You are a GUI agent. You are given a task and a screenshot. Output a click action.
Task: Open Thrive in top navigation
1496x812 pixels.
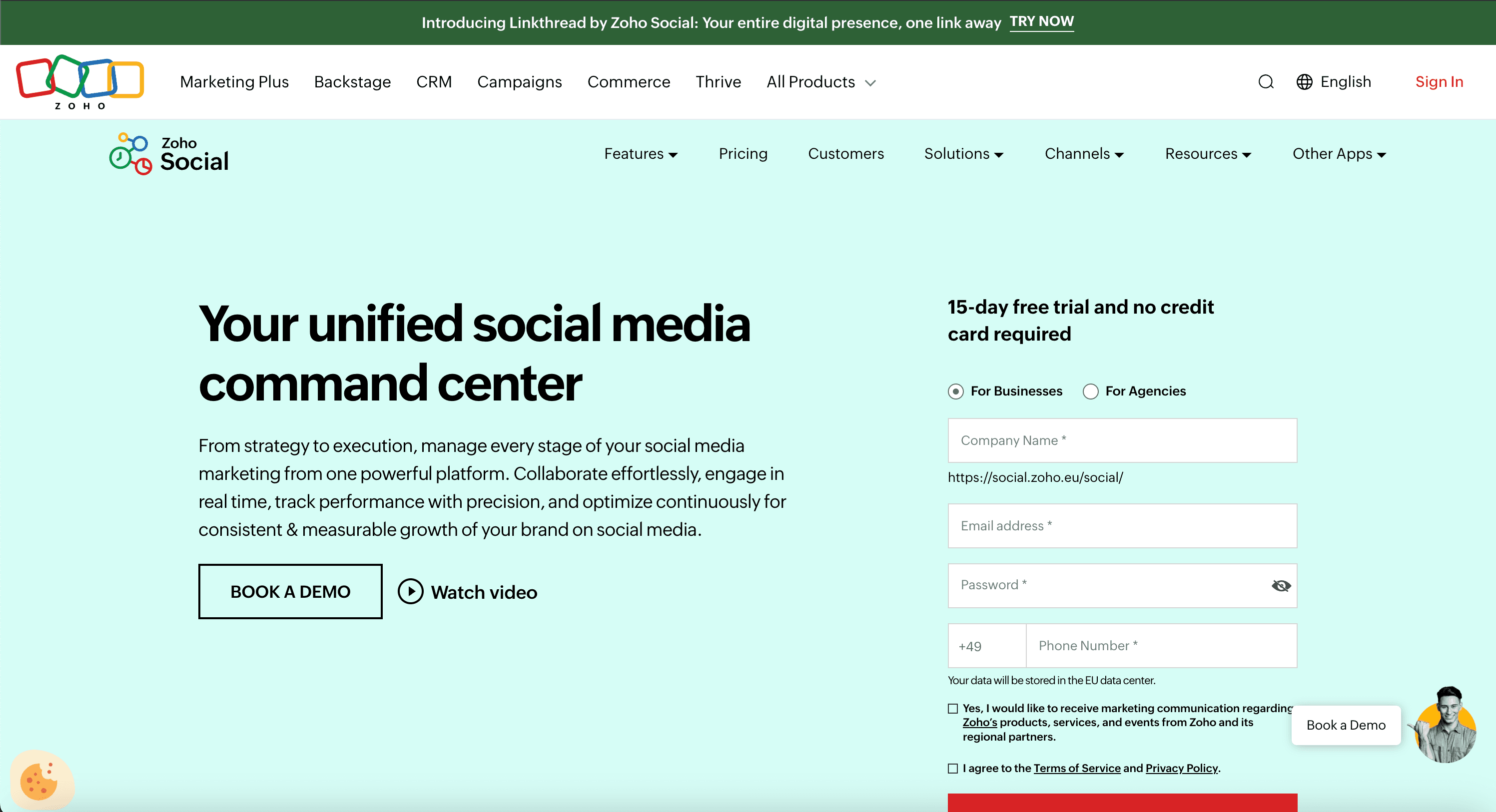pyautogui.click(x=718, y=82)
